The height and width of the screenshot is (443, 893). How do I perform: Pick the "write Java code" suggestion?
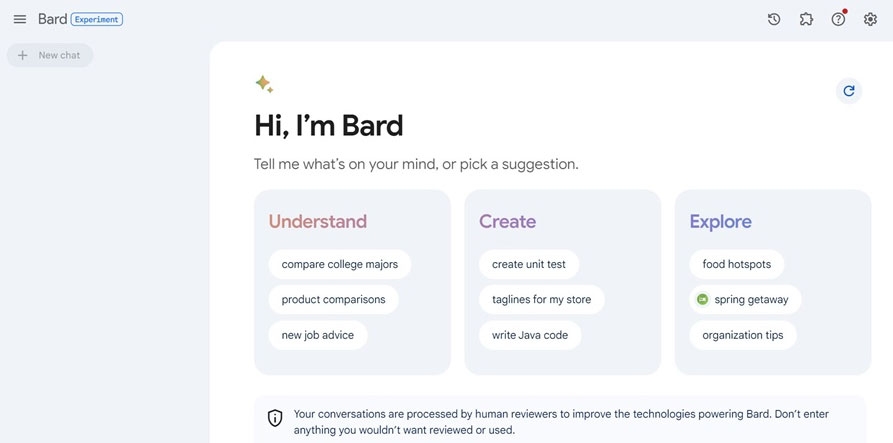click(529, 335)
